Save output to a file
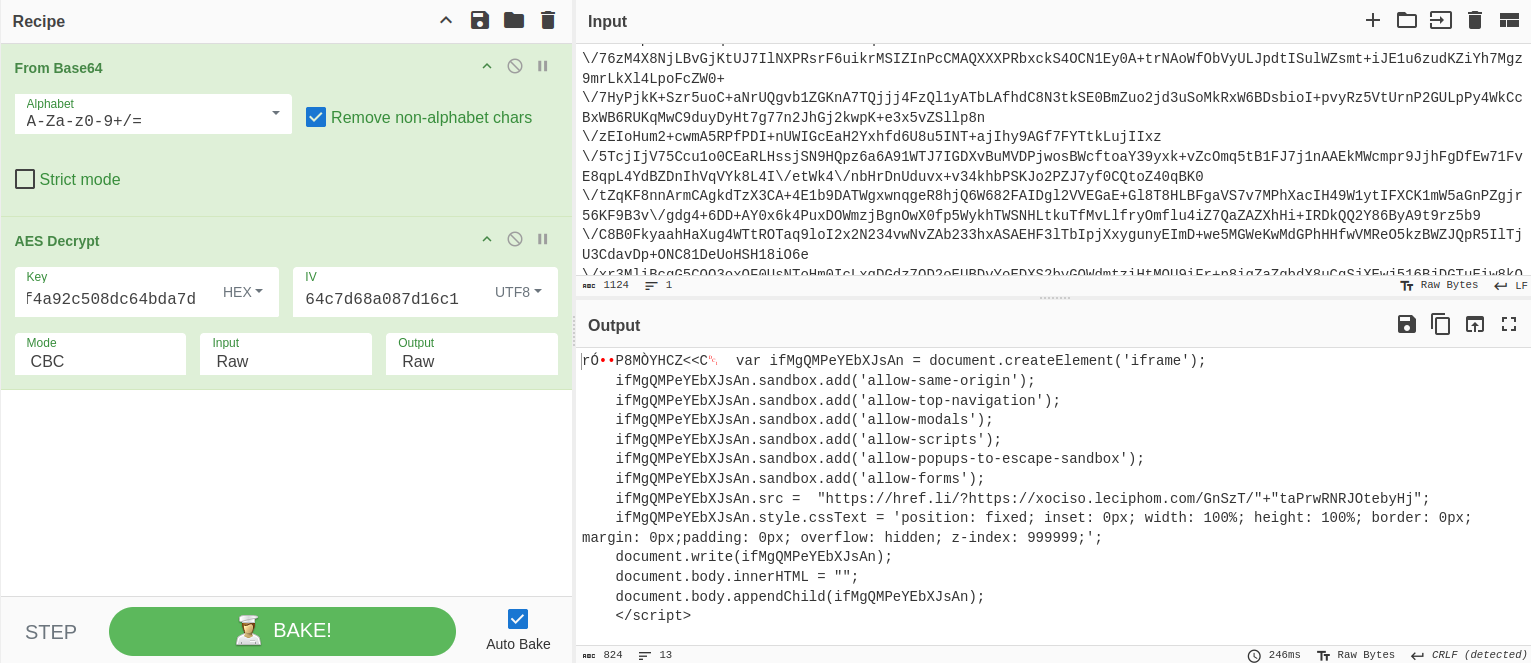This screenshot has width=1531, height=663. [1407, 324]
